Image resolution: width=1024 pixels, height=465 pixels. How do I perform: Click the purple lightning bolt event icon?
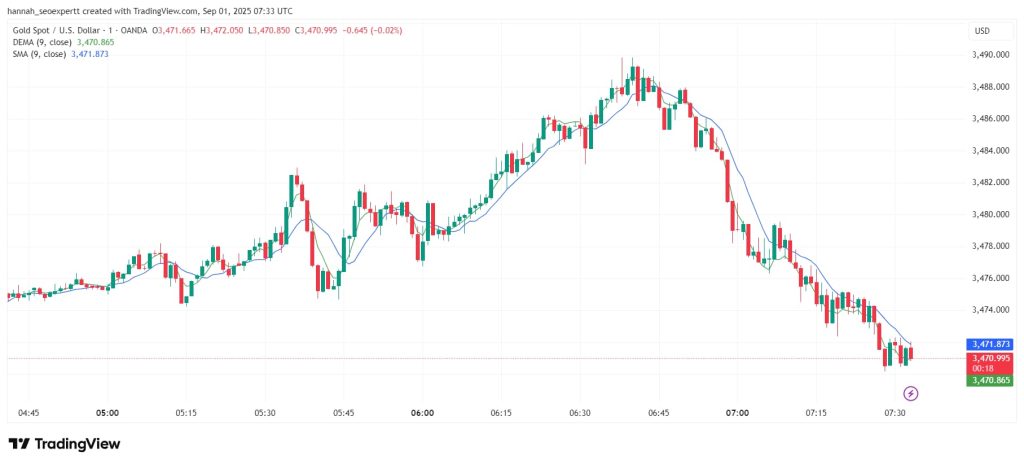pyautogui.click(x=911, y=393)
